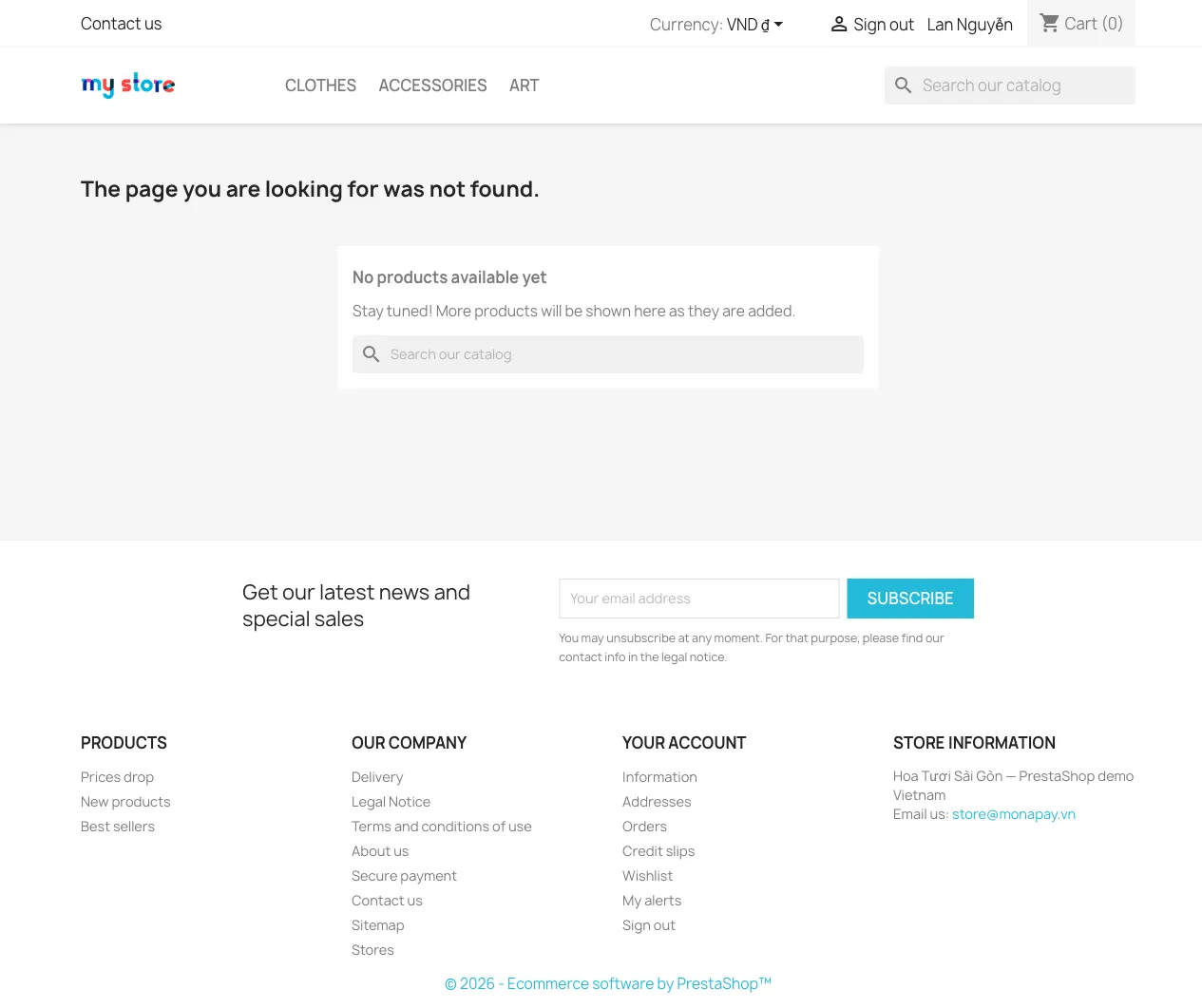This screenshot has width=1202, height=1008.
Task: Click 'Hoa Tươi Sài Gòn — PrestaShop demo' text
Action: (1013, 776)
